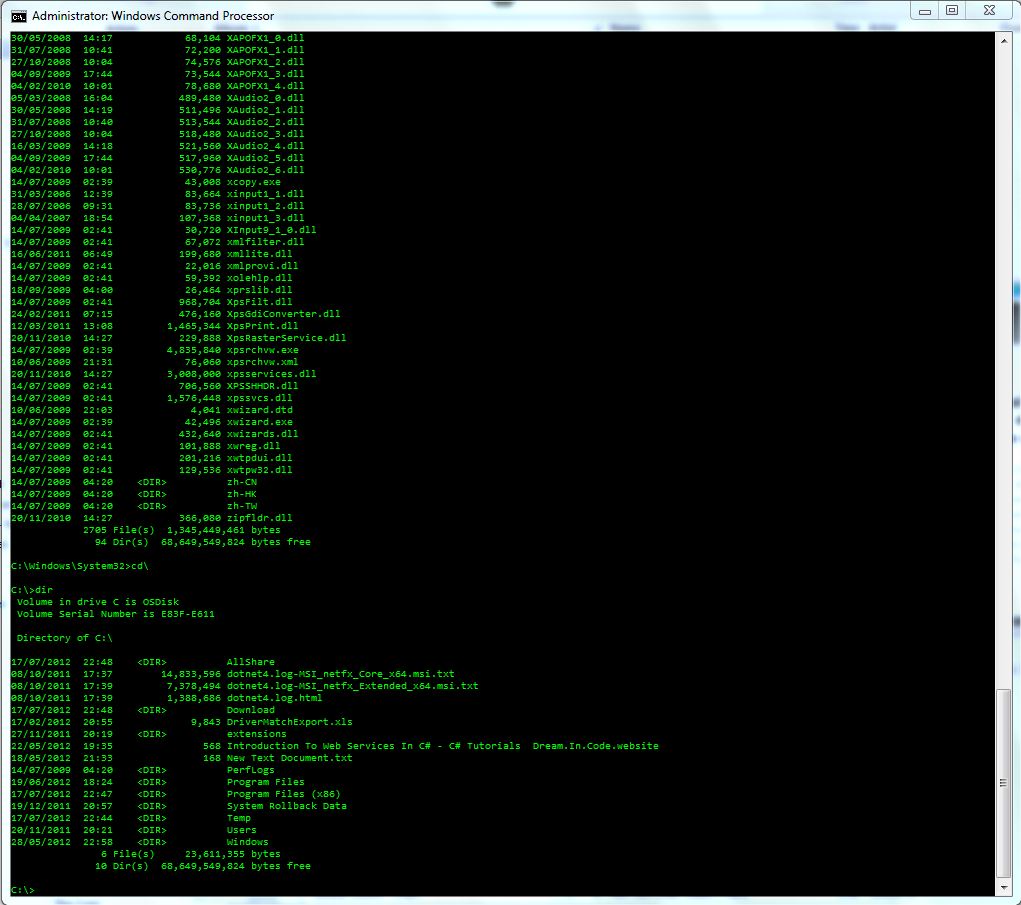1021x905 pixels.
Task: Click the 'System Rollback Data' directory entry
Action: (x=287, y=807)
